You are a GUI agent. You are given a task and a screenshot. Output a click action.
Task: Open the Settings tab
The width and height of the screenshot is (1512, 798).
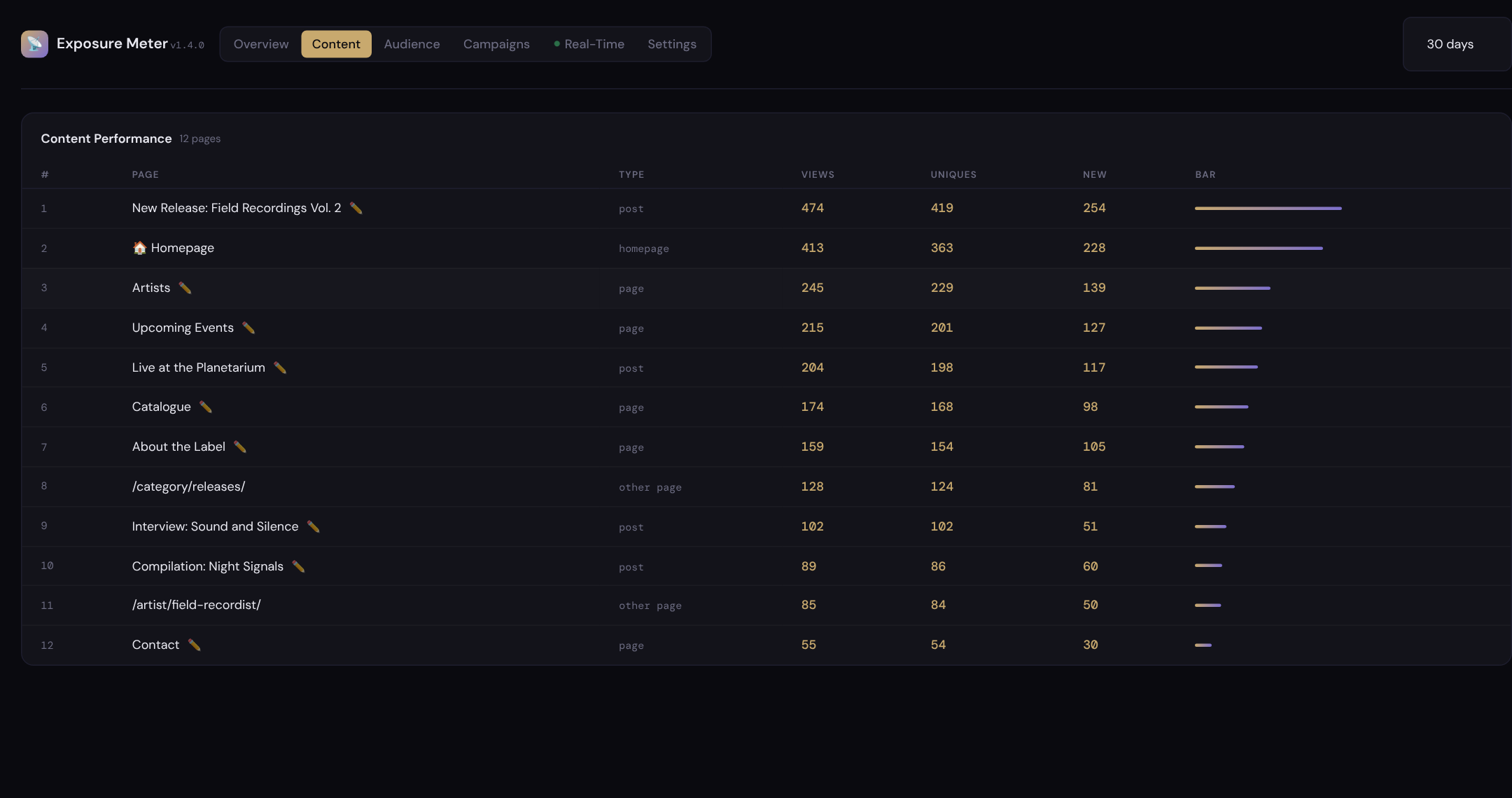pyautogui.click(x=672, y=44)
